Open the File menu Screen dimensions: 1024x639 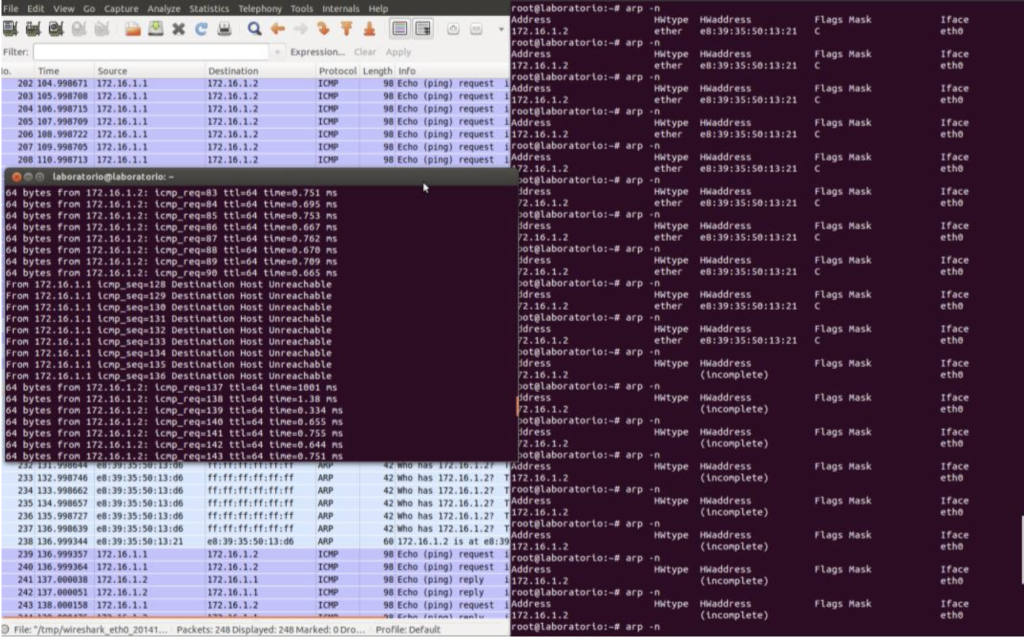point(10,8)
